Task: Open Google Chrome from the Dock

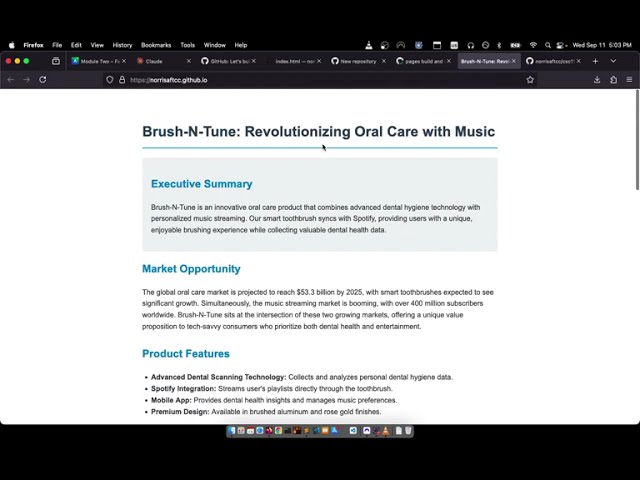Action: tap(278, 431)
